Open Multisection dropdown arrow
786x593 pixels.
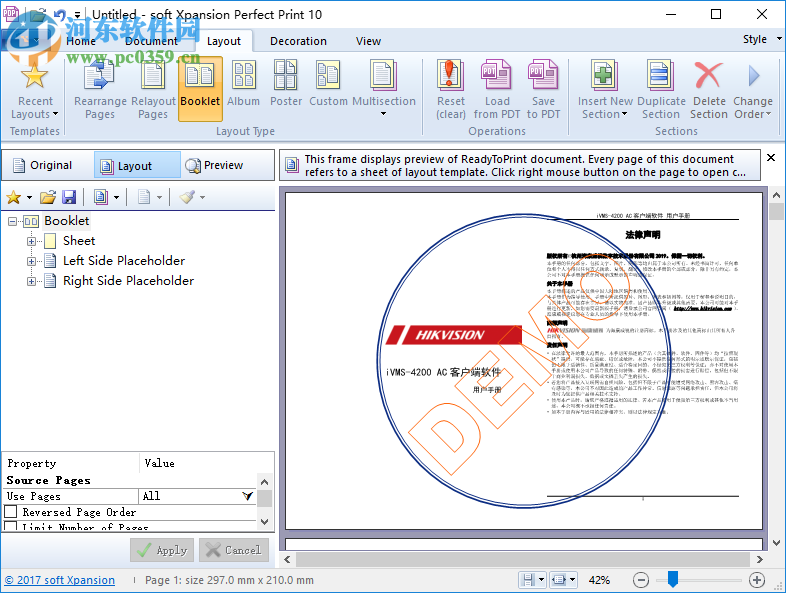point(383,114)
